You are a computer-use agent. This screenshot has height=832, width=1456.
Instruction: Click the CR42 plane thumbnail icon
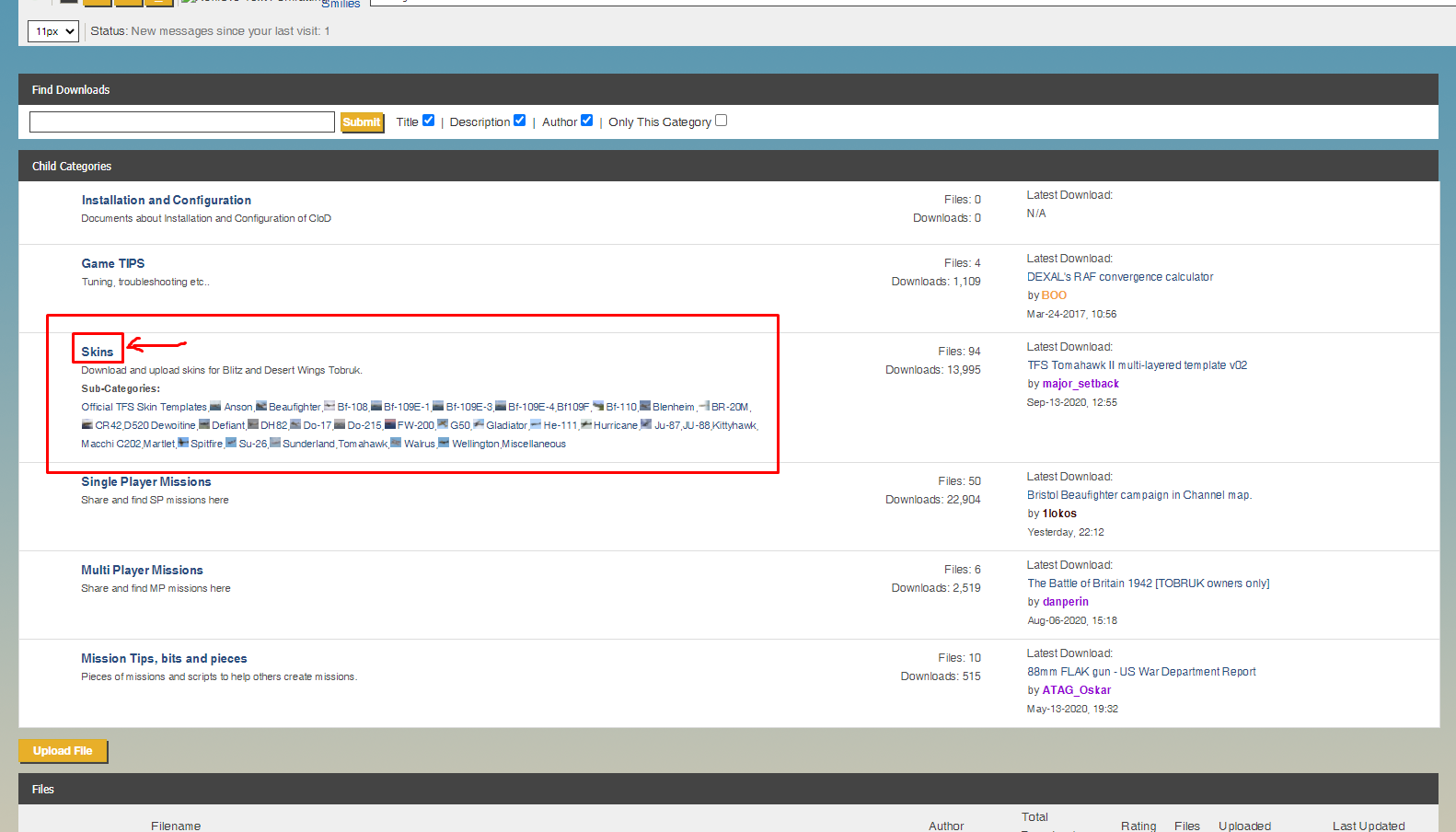pos(87,424)
